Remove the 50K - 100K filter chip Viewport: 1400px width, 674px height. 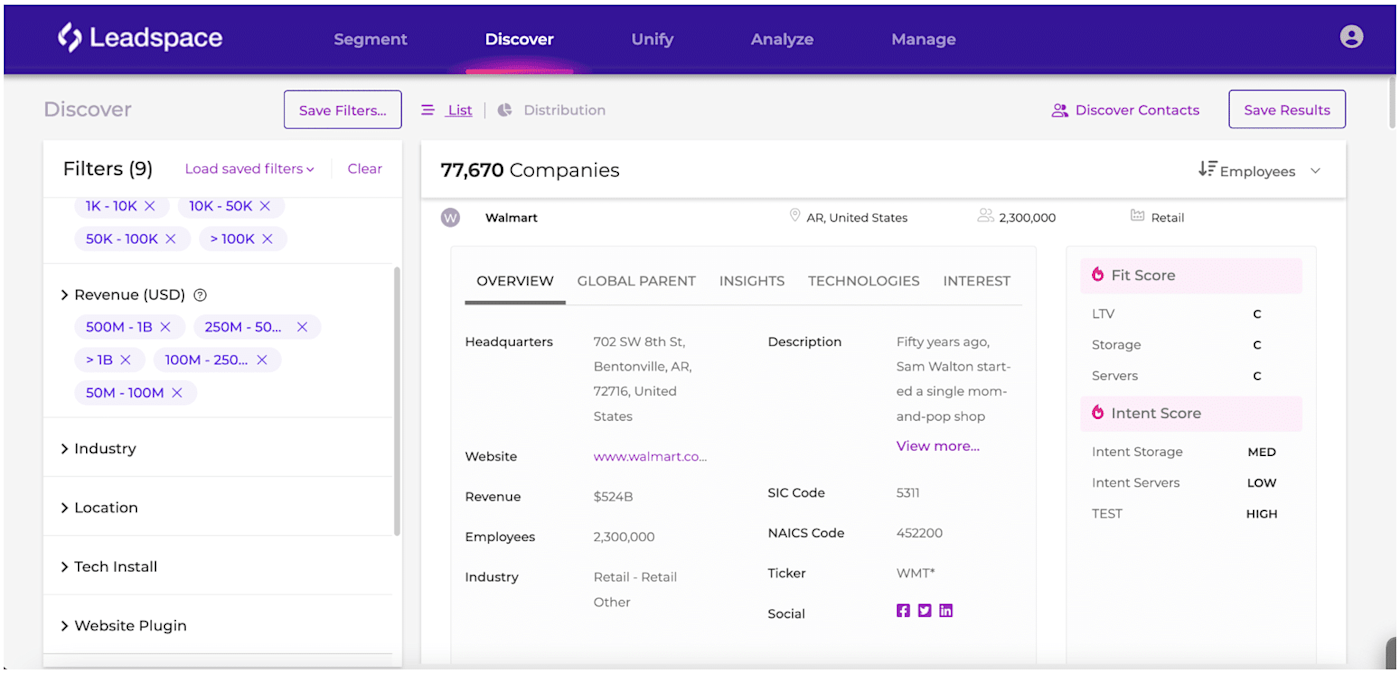pos(171,239)
